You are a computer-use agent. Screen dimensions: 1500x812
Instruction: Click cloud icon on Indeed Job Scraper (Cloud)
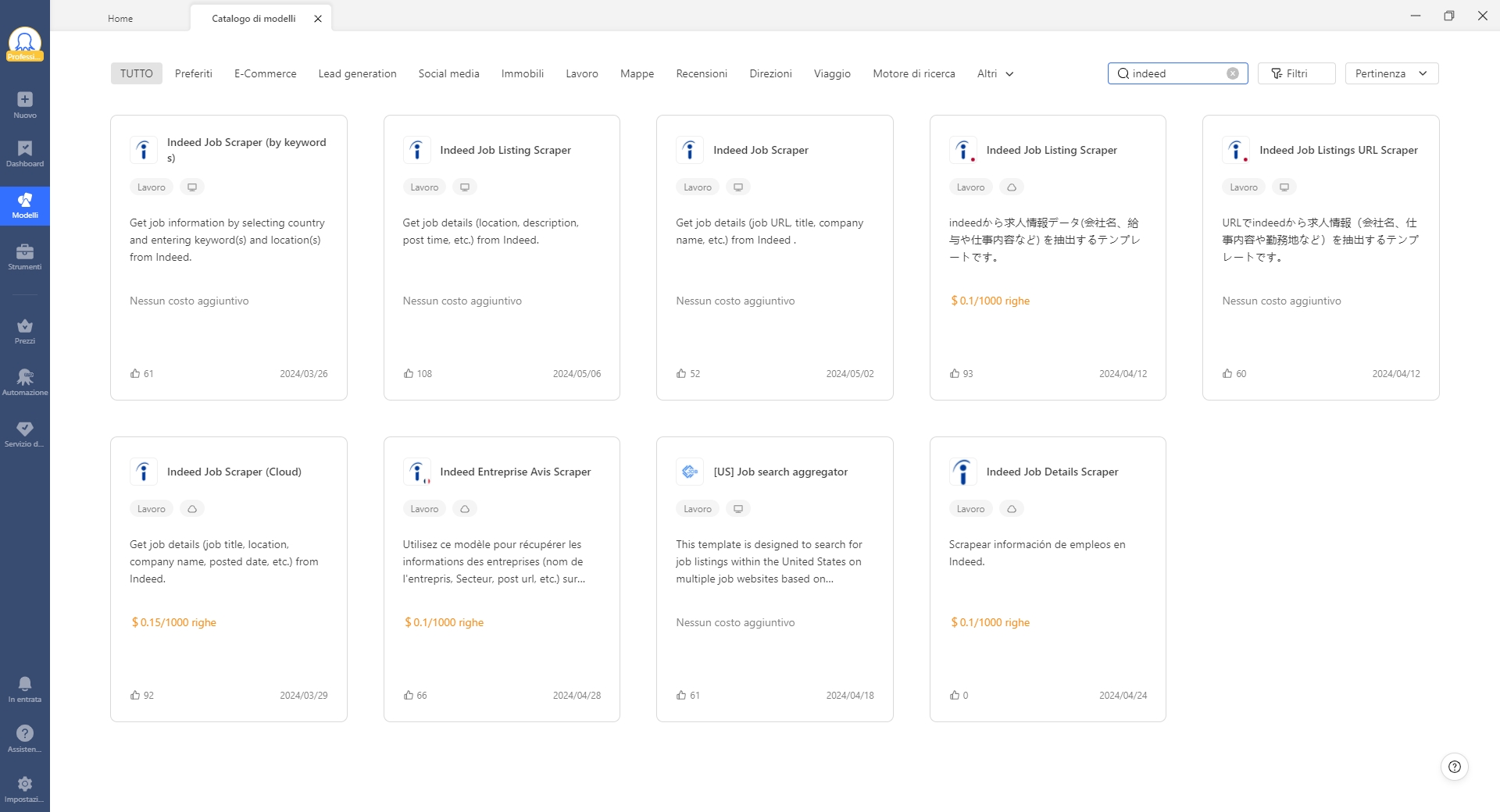click(192, 509)
